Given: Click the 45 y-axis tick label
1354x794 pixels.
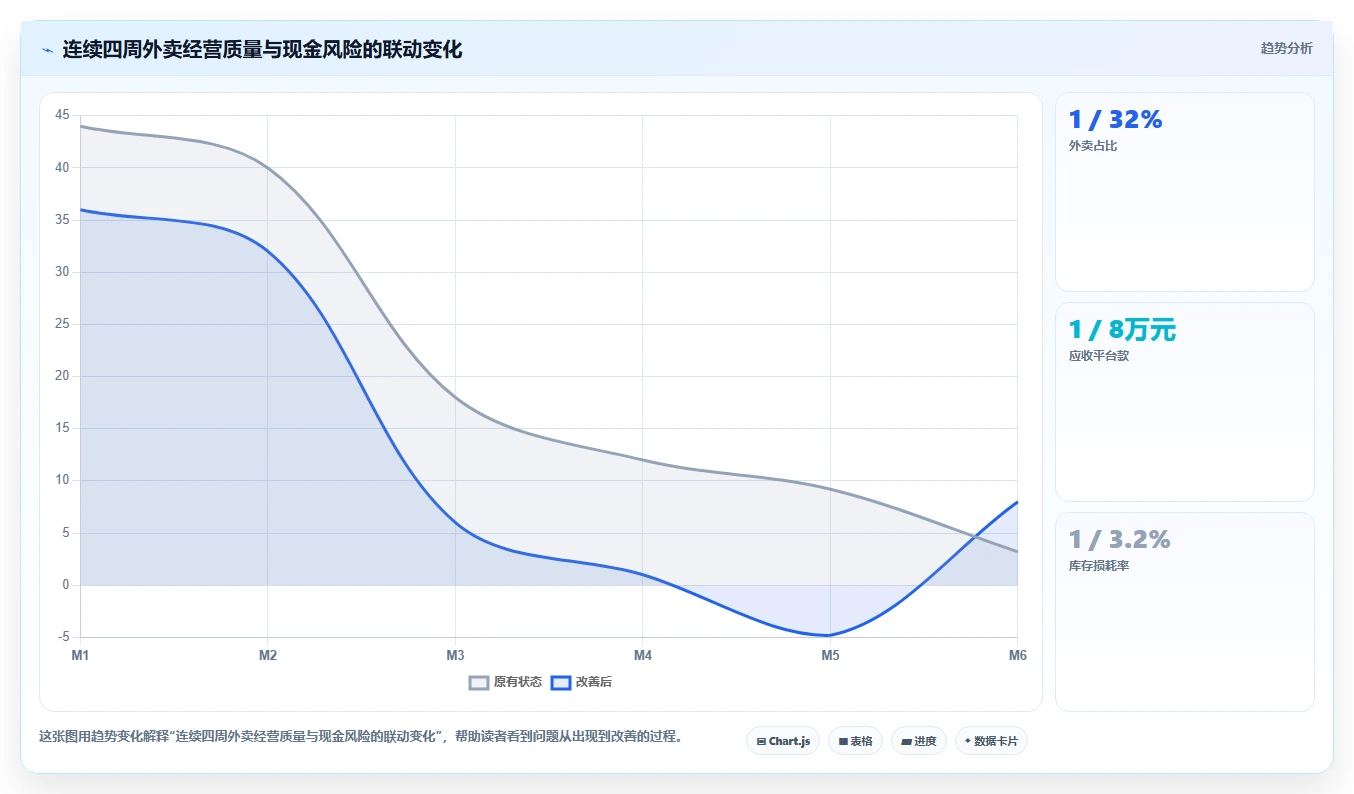Looking at the screenshot, I should (x=63, y=115).
